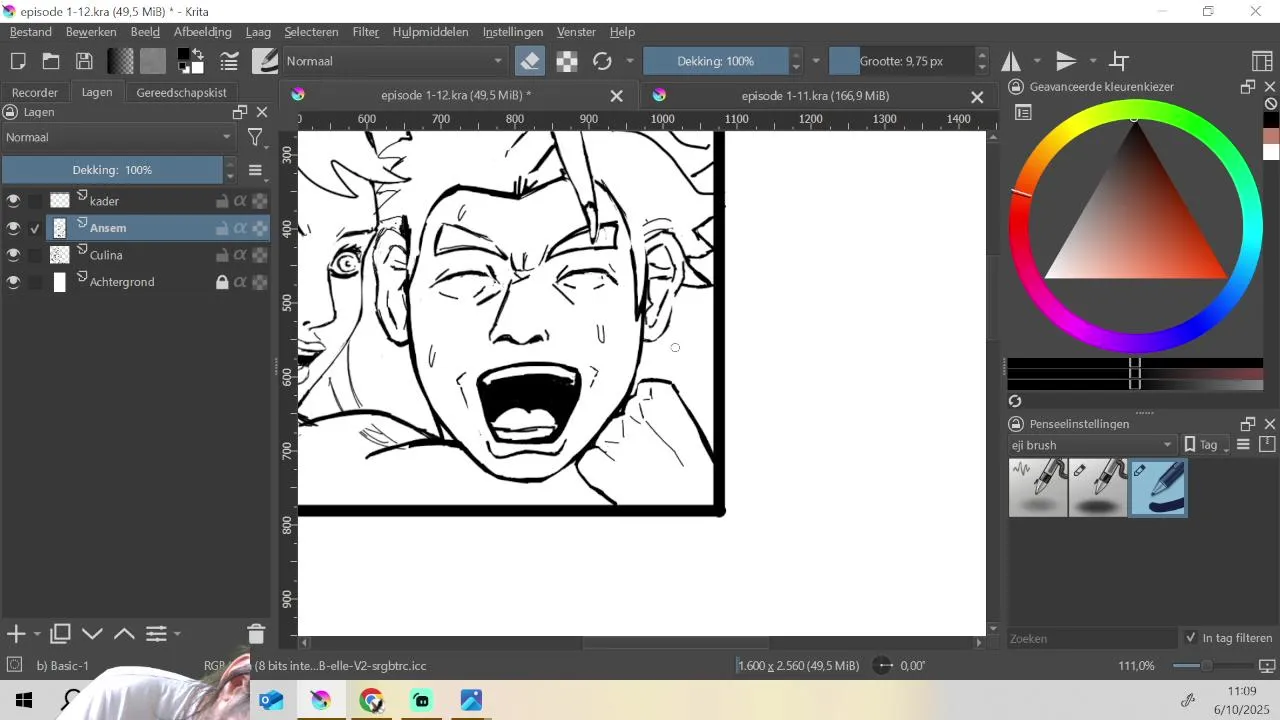Image resolution: width=1280 pixels, height=720 pixels.
Task: Toggle alpha lock on Culina layer
Action: (259, 255)
